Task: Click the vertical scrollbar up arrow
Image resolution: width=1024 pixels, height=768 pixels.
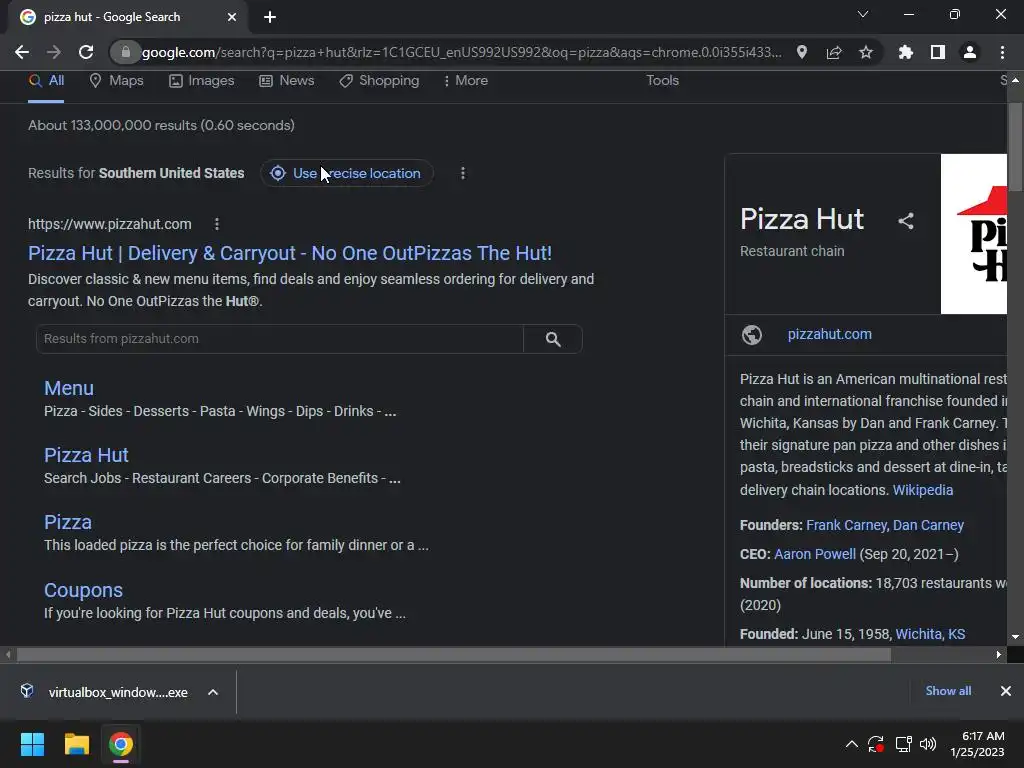Action: tap(1015, 80)
